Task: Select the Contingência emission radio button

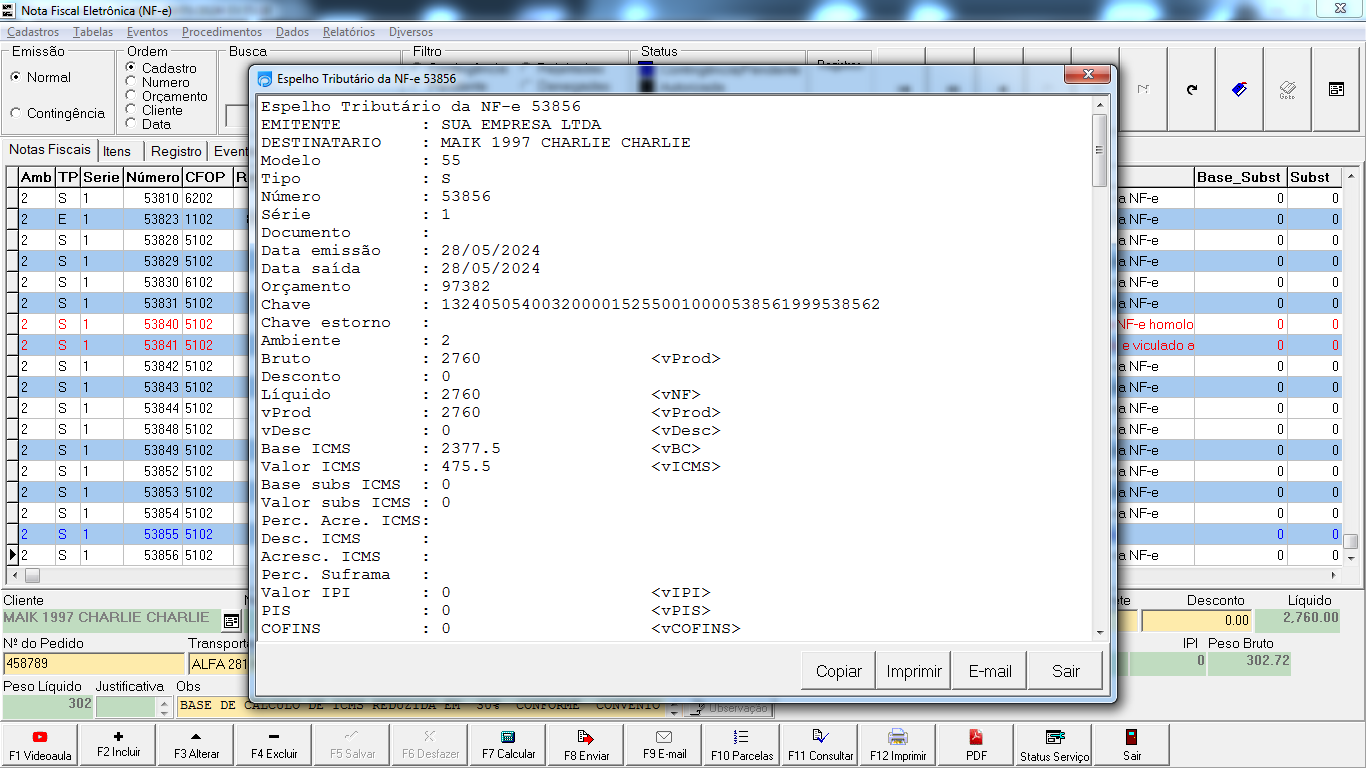Action: (x=16, y=113)
